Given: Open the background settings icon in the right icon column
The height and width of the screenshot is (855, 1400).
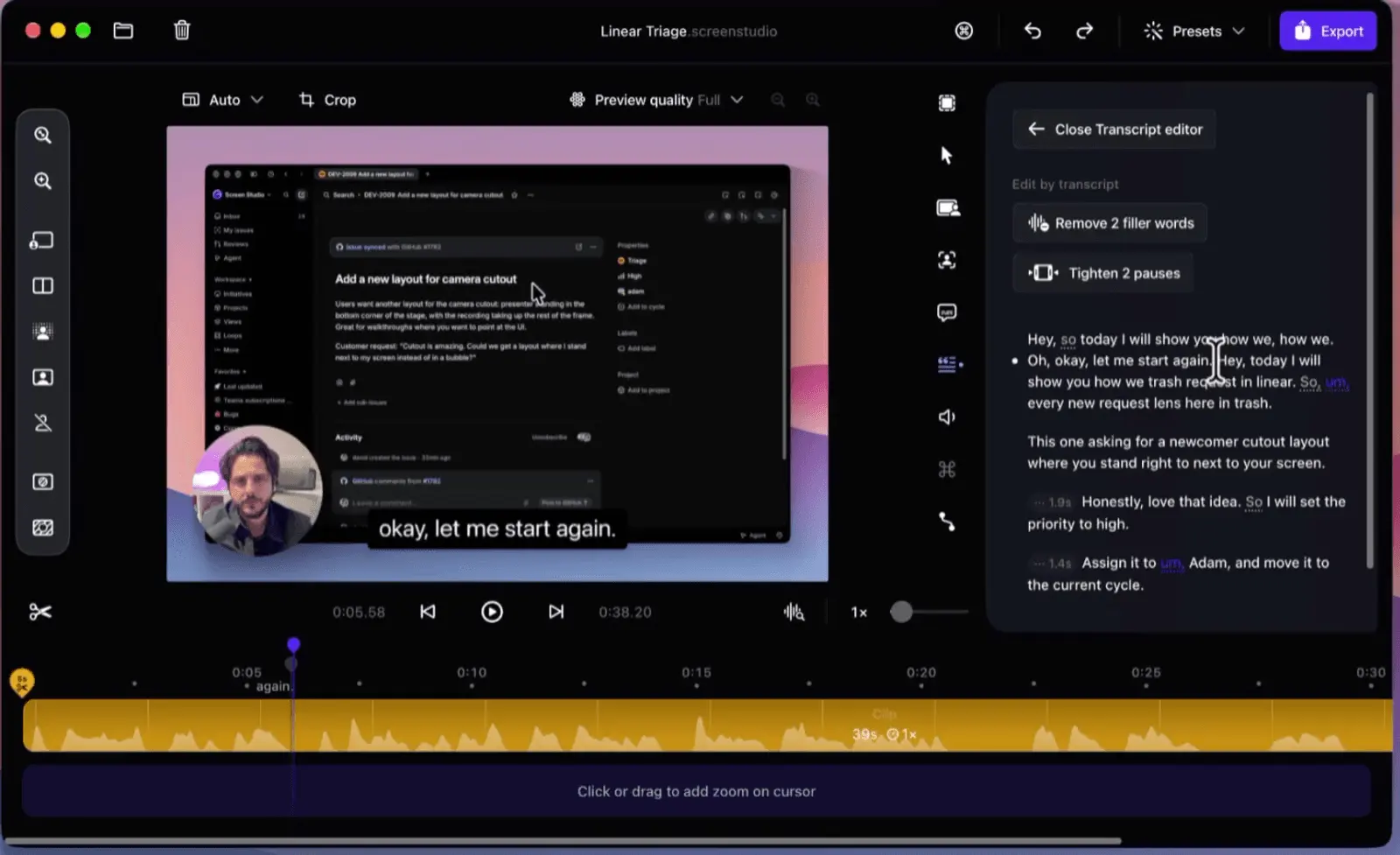Looking at the screenshot, I should tap(947, 103).
